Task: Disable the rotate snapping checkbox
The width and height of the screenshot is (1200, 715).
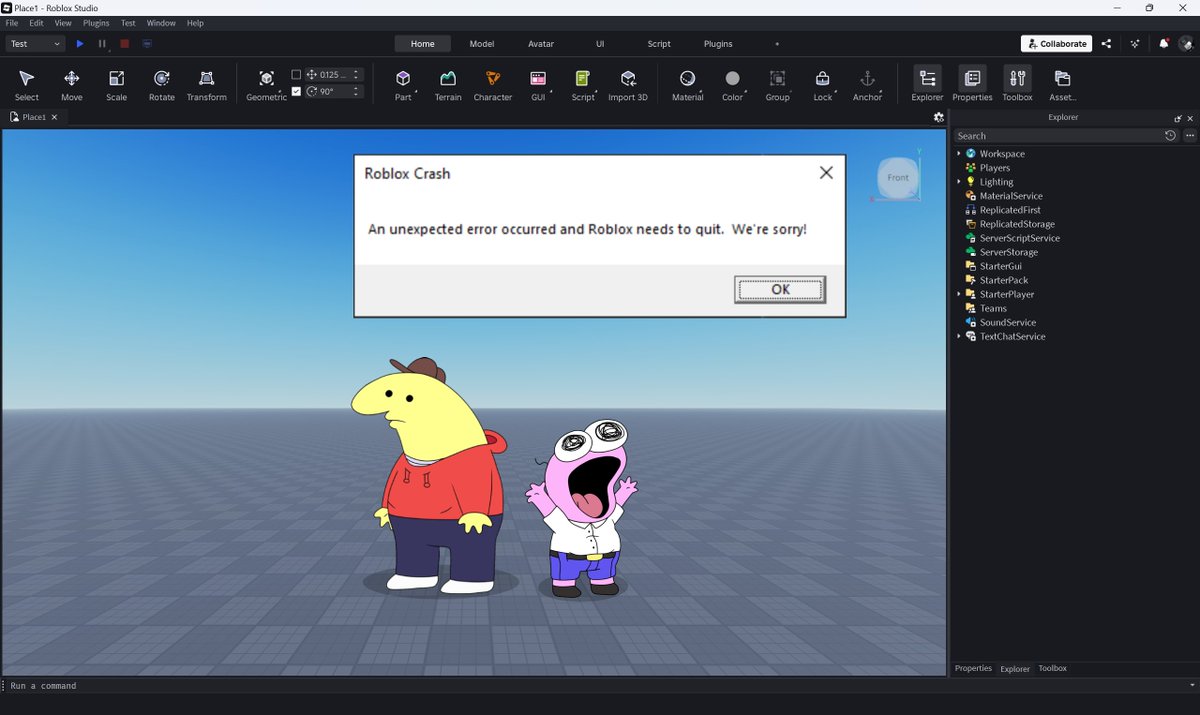Action: coord(296,91)
